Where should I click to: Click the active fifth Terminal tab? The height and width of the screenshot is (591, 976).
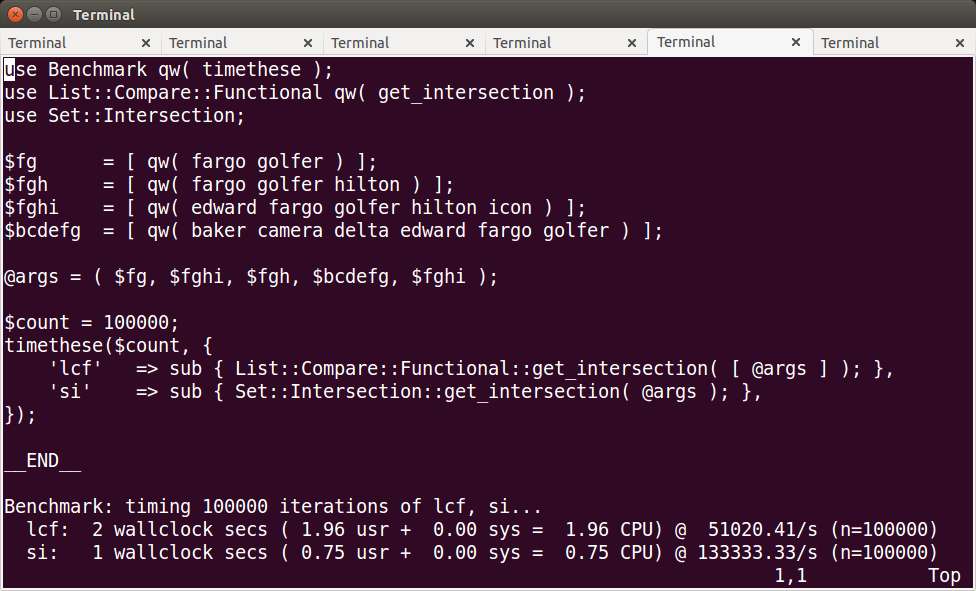[686, 42]
